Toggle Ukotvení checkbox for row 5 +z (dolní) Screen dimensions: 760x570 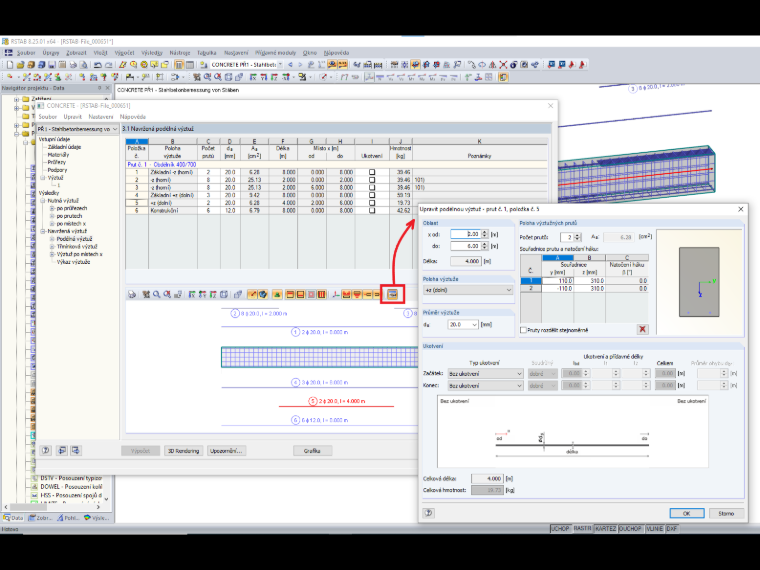(x=372, y=203)
